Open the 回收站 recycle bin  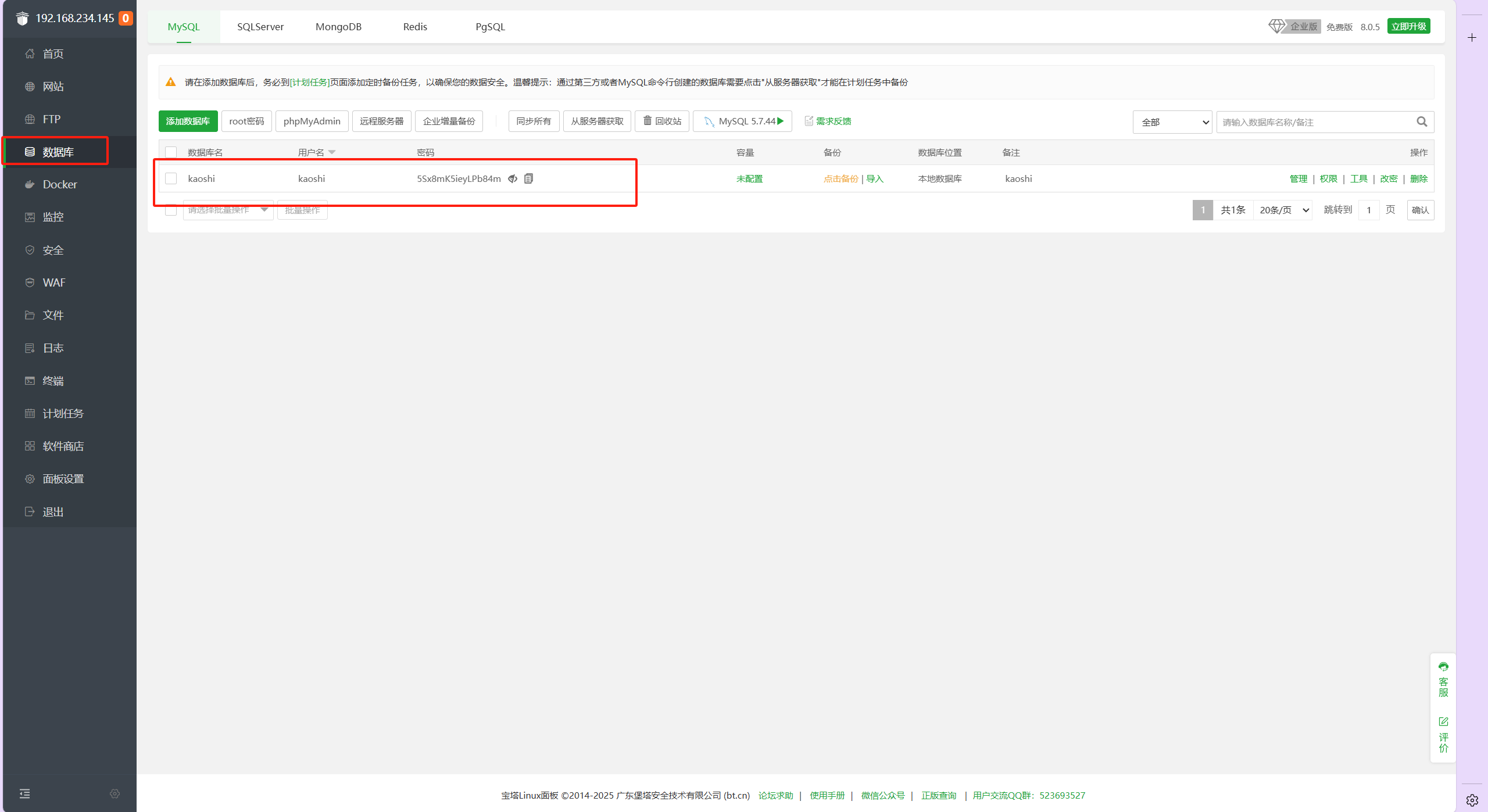[x=662, y=121]
